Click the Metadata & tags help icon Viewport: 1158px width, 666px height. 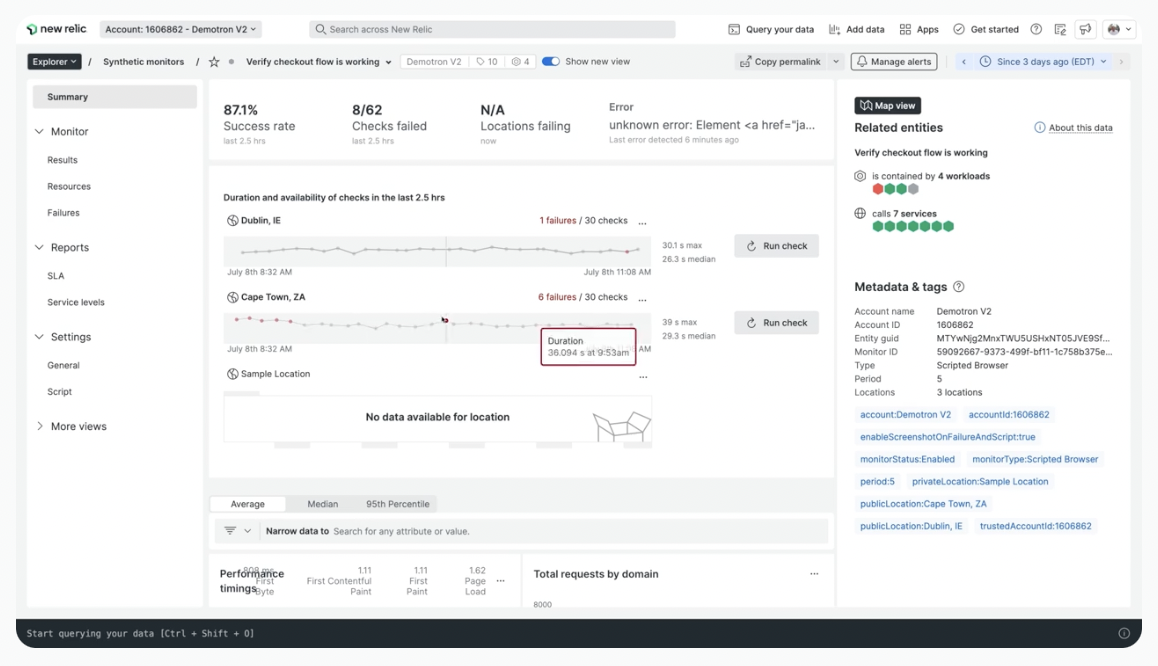pyautogui.click(x=959, y=286)
